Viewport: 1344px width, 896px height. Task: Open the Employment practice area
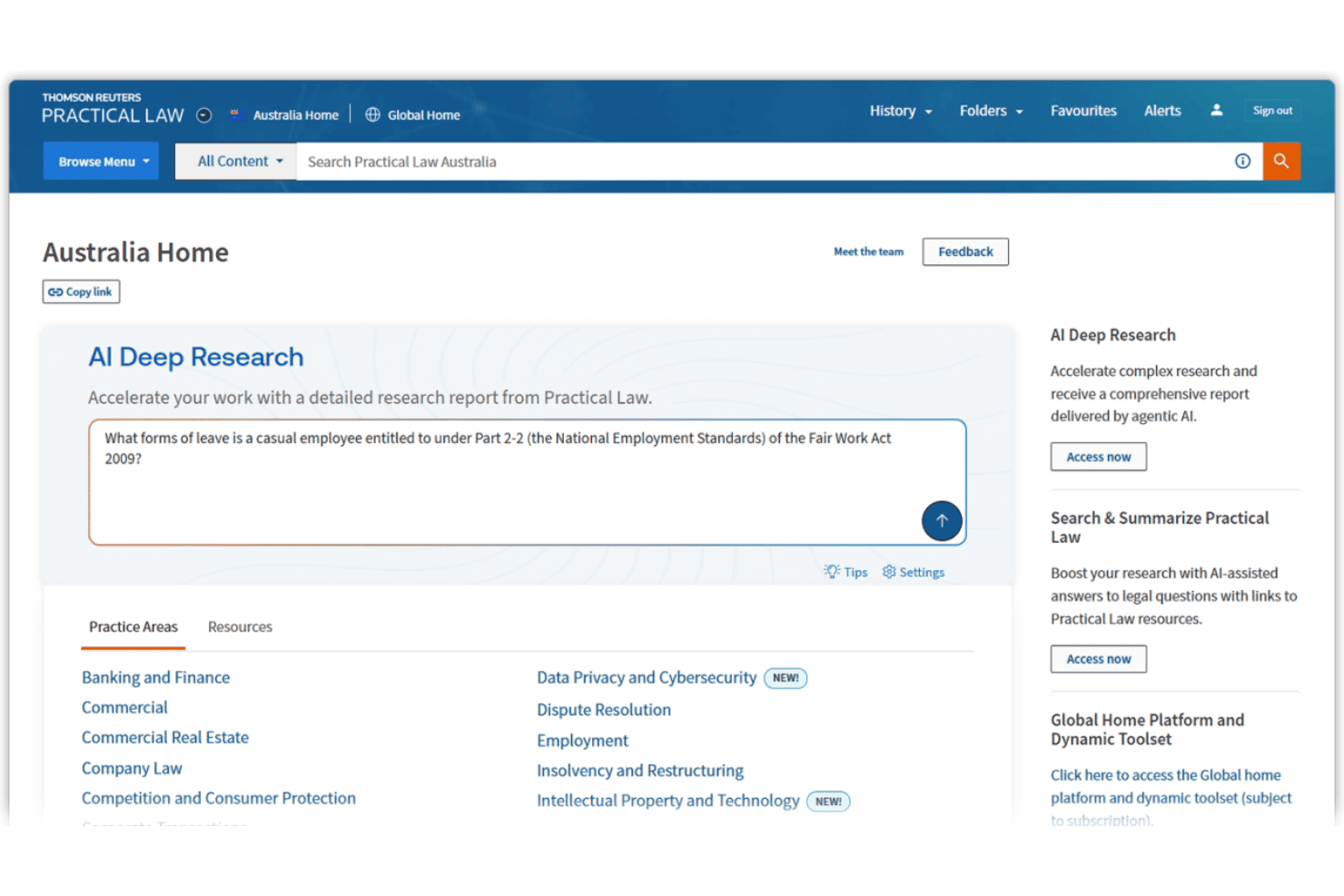tap(582, 741)
